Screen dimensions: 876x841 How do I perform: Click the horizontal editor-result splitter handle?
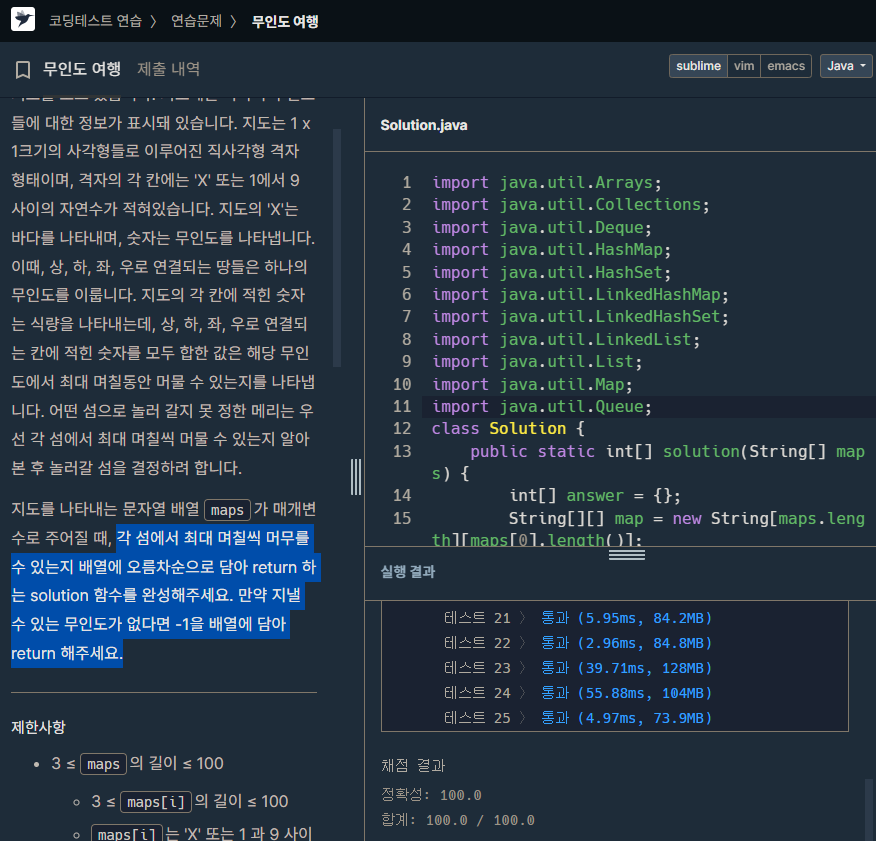[x=627, y=554]
